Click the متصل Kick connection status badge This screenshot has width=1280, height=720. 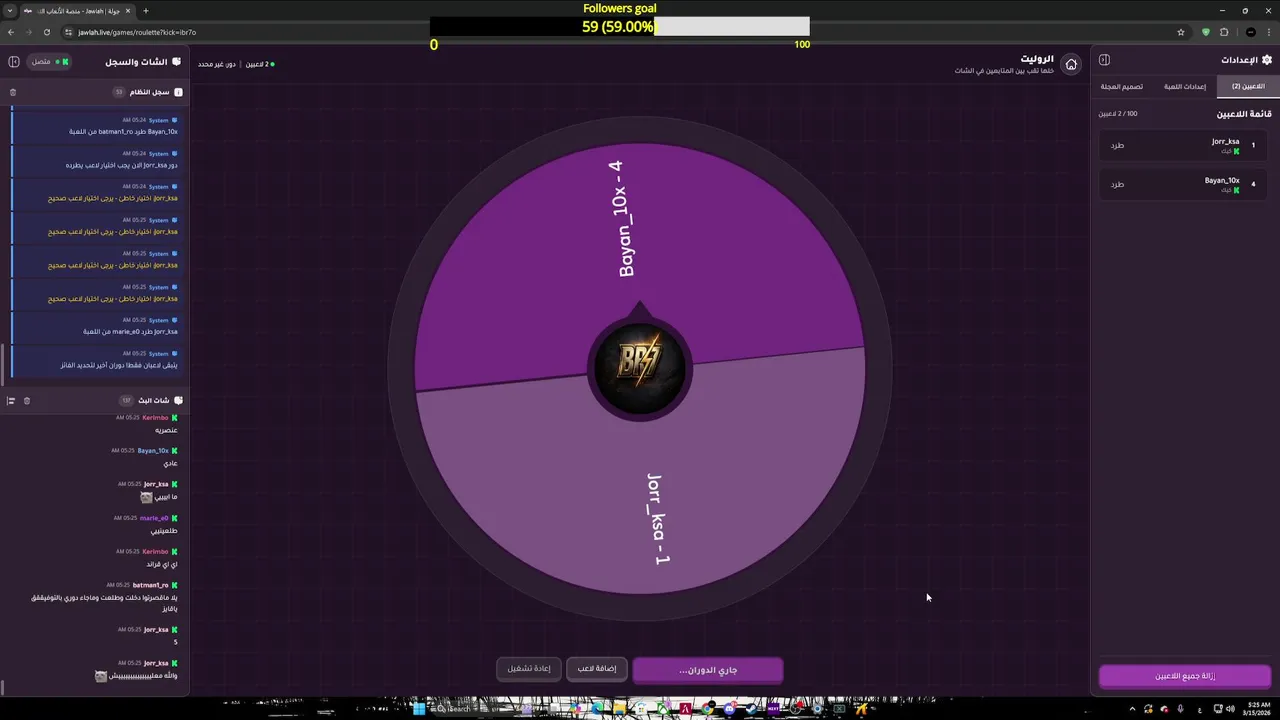coord(48,62)
